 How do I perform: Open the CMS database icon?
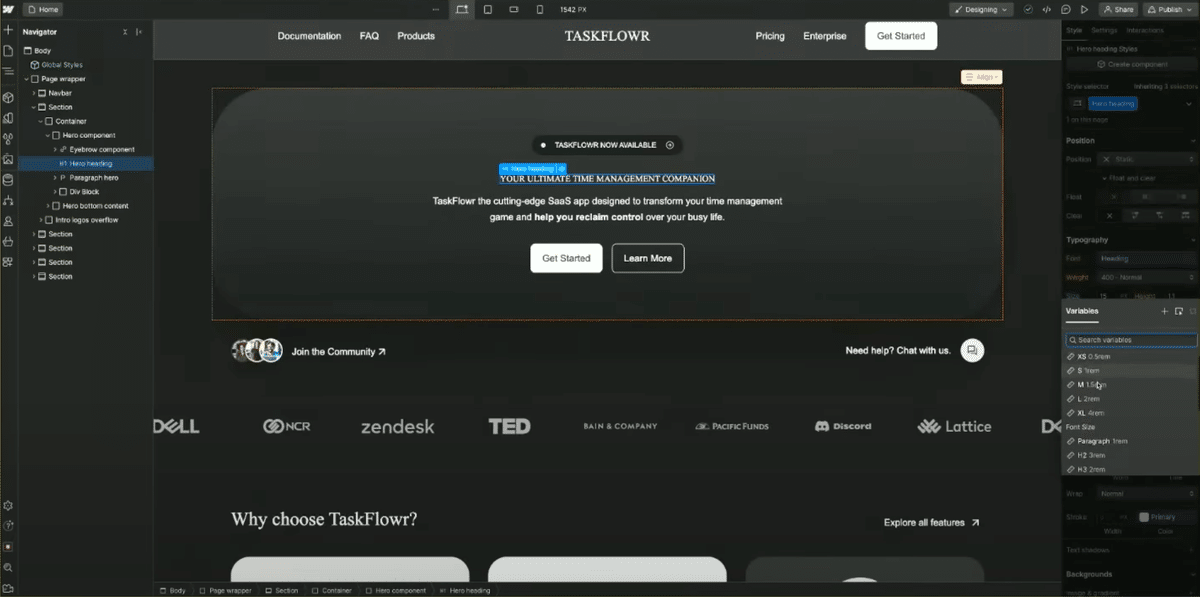coord(8,180)
